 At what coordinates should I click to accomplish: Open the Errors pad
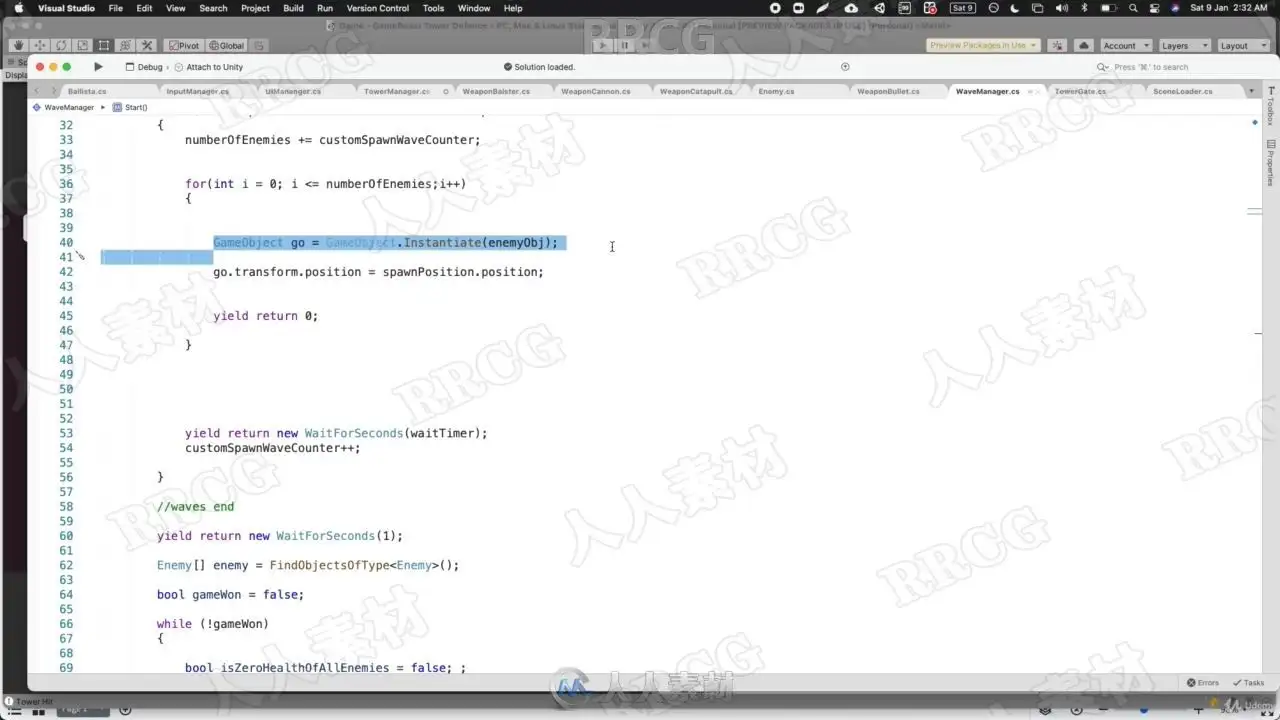click(x=1203, y=683)
